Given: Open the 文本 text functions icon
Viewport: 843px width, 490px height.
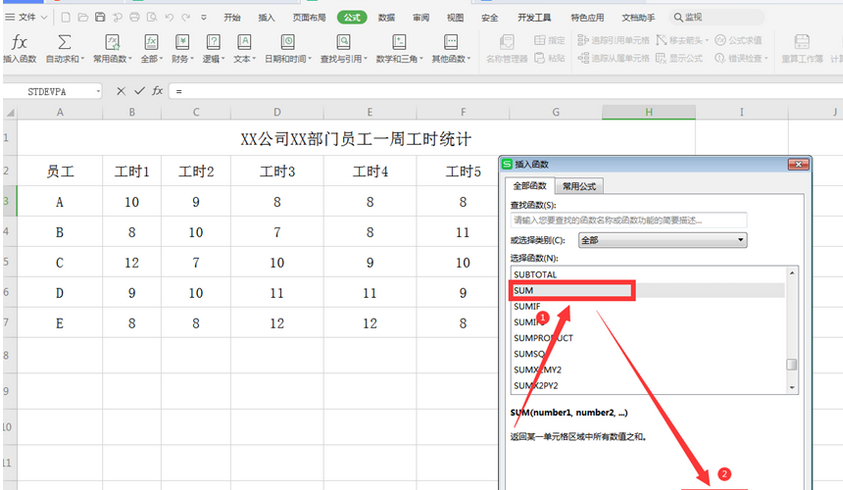Looking at the screenshot, I should [244, 42].
